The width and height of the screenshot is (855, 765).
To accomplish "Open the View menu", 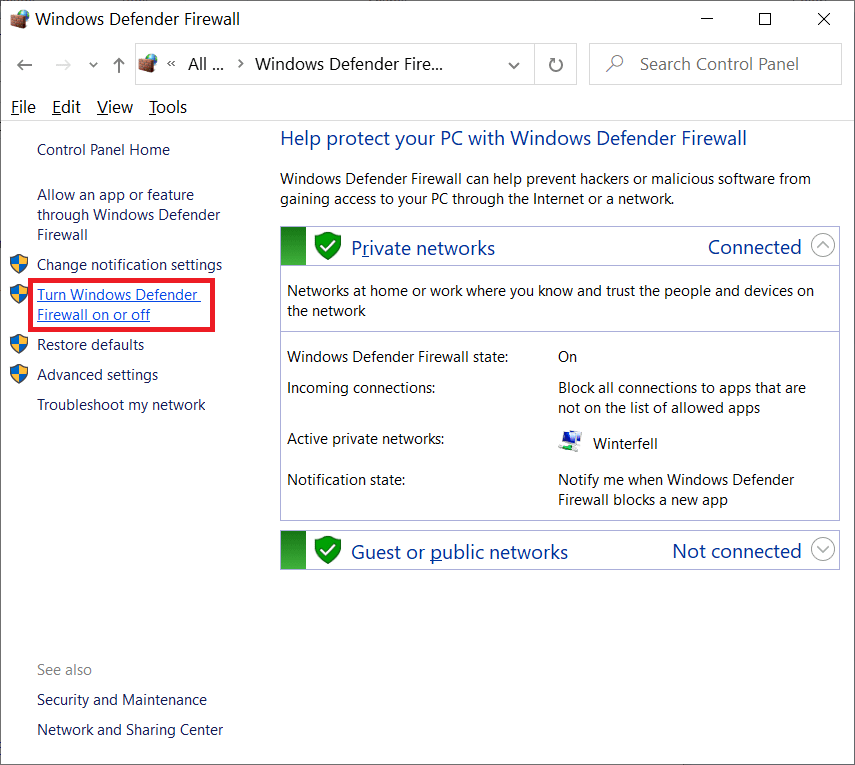I will tap(115, 107).
